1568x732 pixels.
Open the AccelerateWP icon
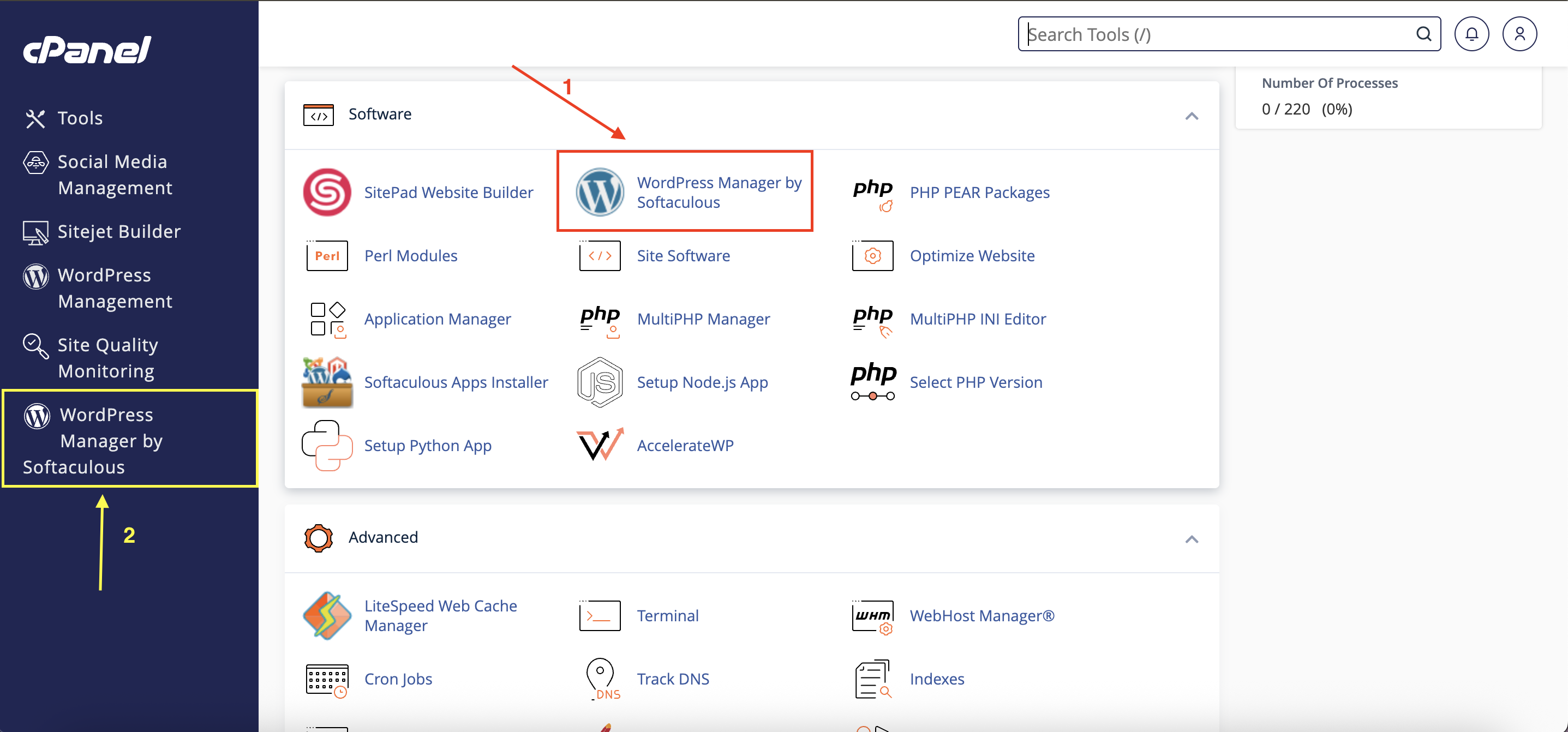pyautogui.click(x=600, y=444)
